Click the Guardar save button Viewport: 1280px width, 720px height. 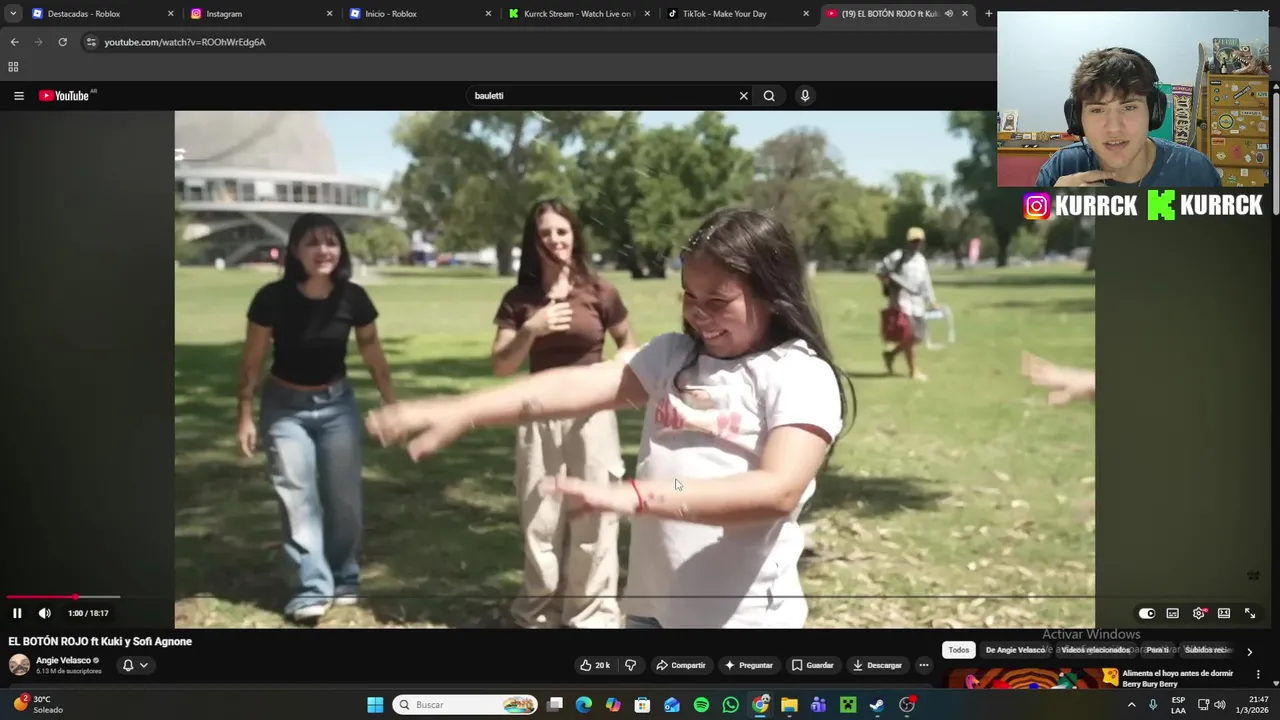(x=812, y=665)
